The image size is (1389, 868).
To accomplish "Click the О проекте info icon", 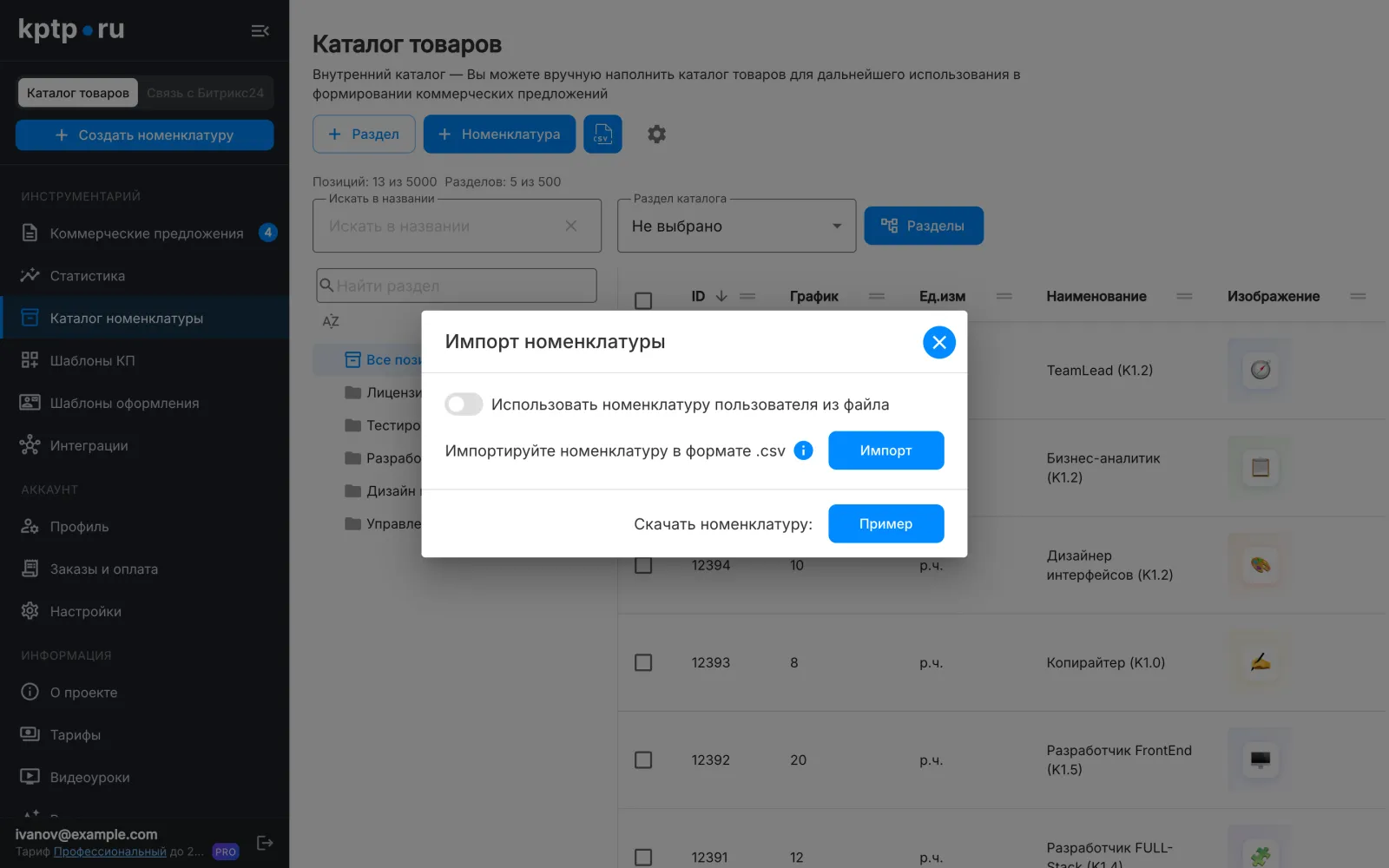I will (30, 692).
